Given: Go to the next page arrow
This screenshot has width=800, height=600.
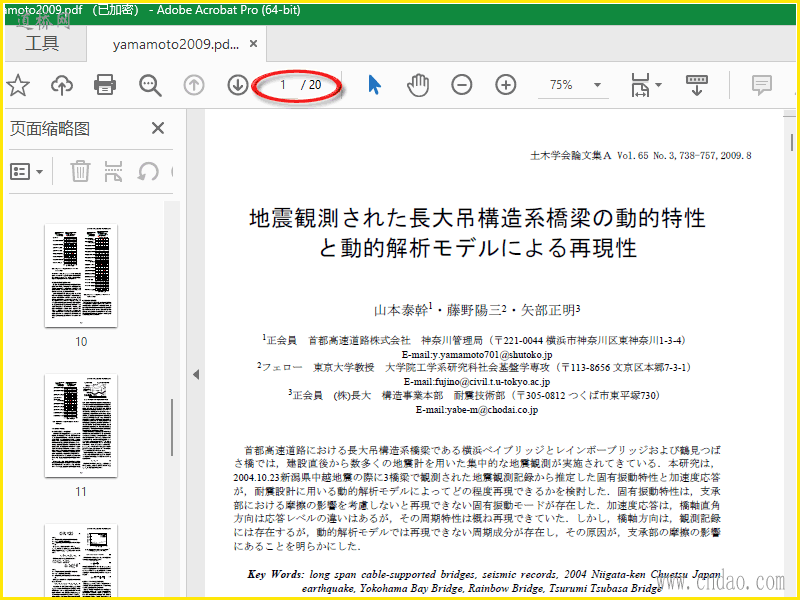Looking at the screenshot, I should (238, 85).
